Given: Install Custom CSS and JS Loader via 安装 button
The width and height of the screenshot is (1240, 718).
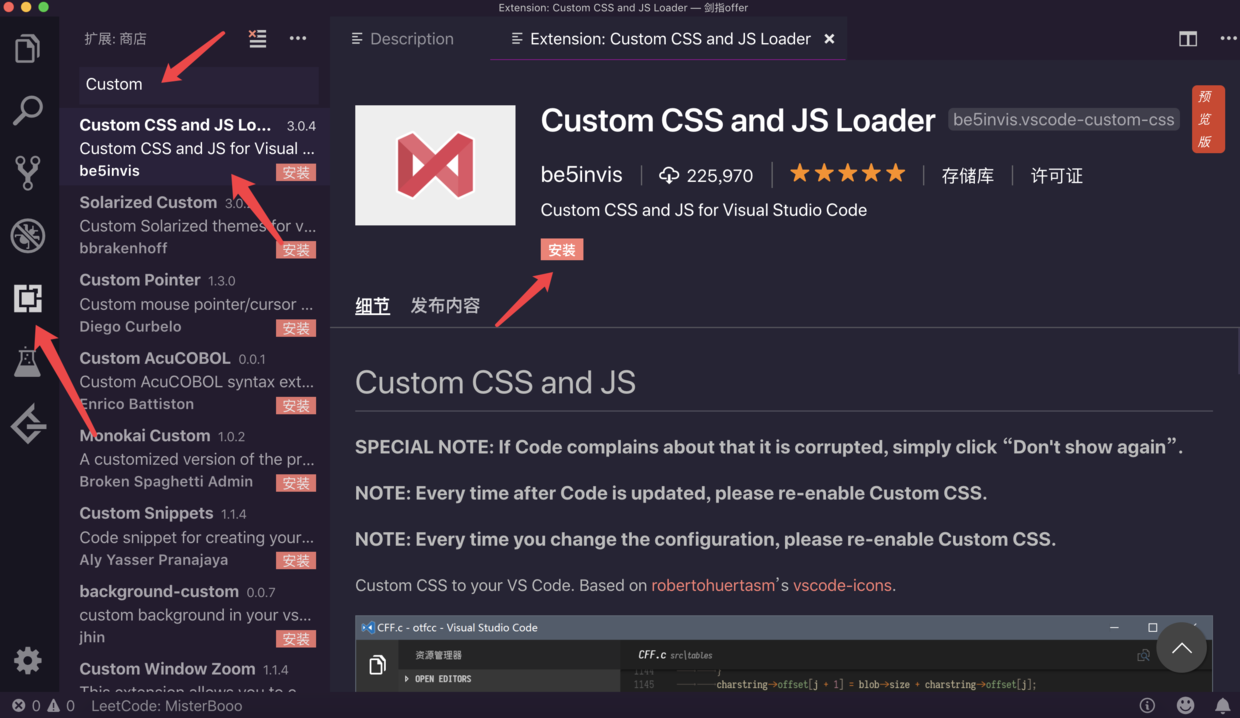Looking at the screenshot, I should (x=562, y=250).
